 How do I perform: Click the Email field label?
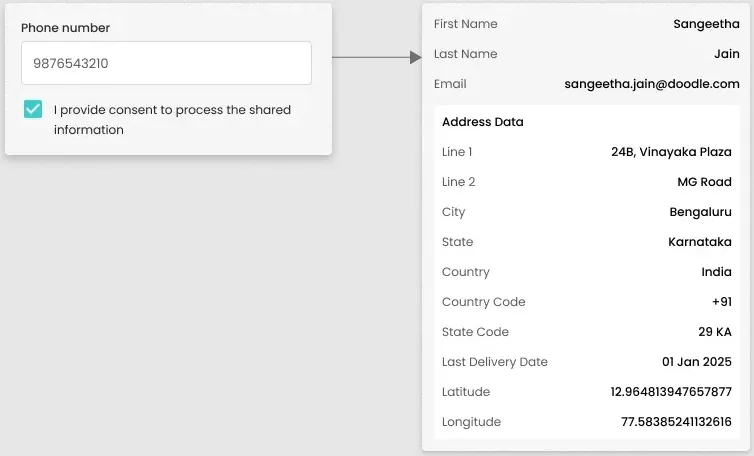[x=450, y=84]
